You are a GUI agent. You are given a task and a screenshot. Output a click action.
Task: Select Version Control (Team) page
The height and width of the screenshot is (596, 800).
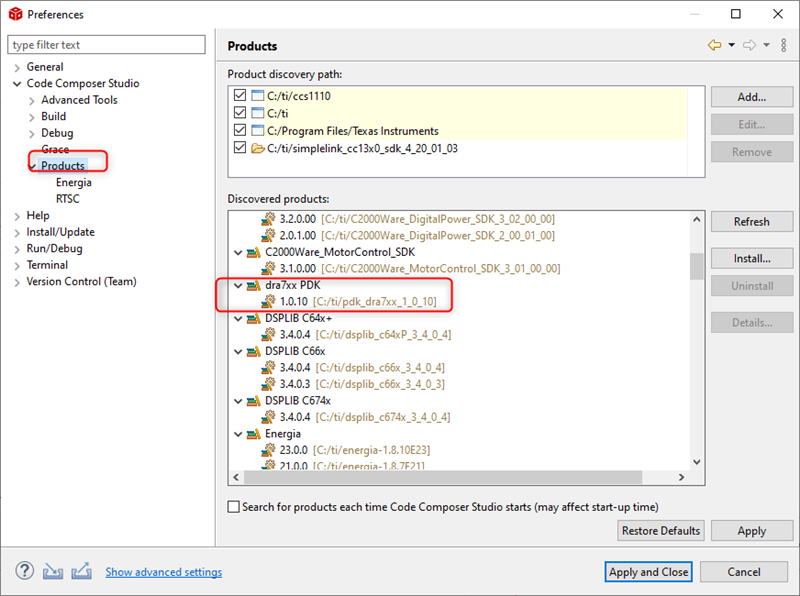coord(82,281)
